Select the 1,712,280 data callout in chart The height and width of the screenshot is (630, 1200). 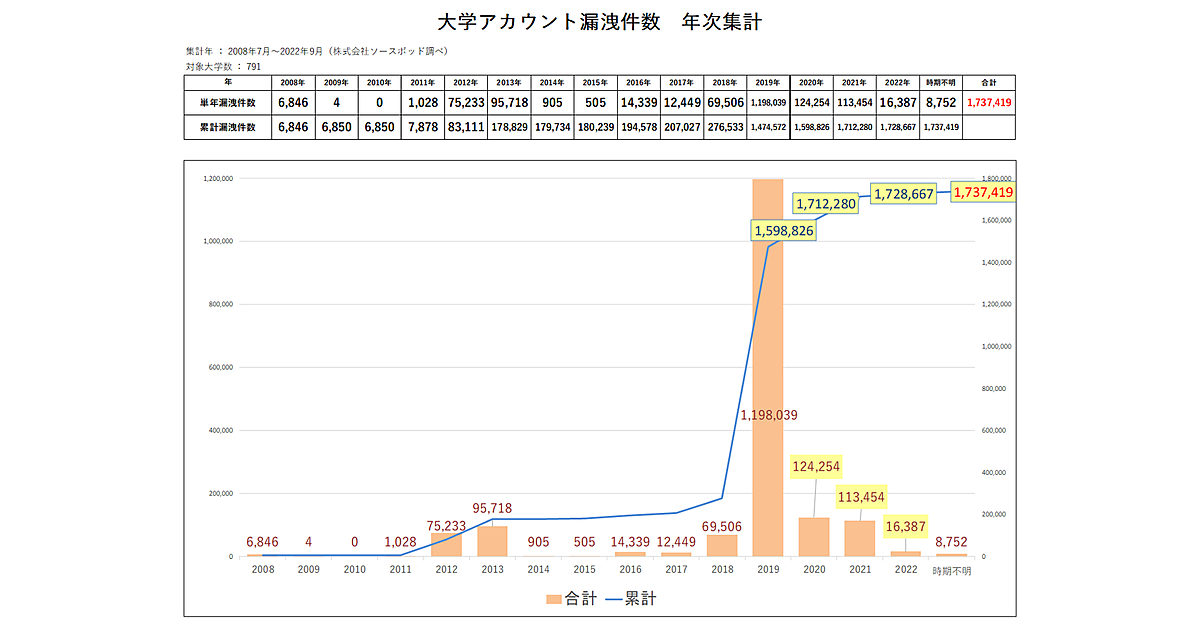tap(825, 204)
